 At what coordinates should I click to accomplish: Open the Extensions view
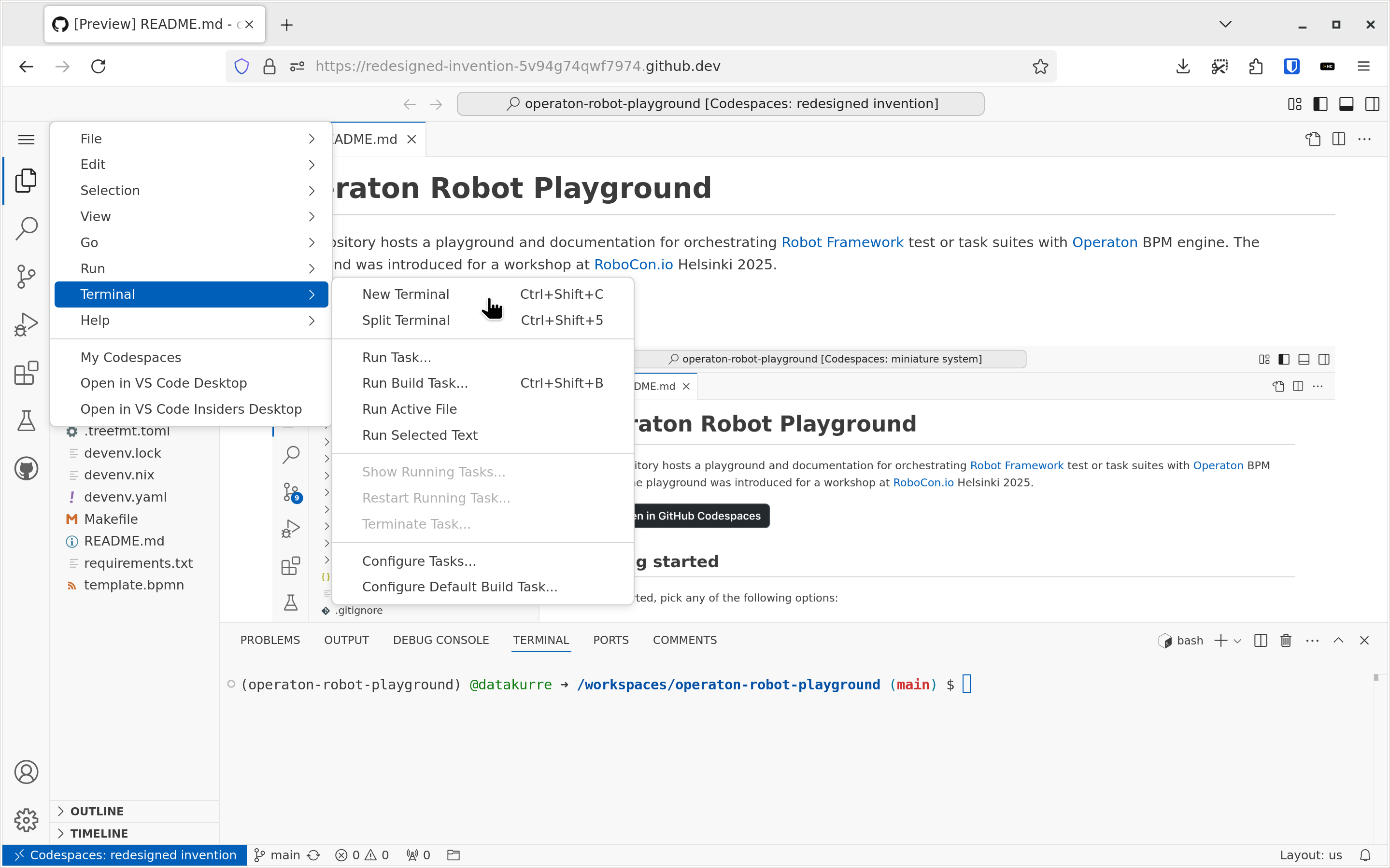click(x=26, y=373)
